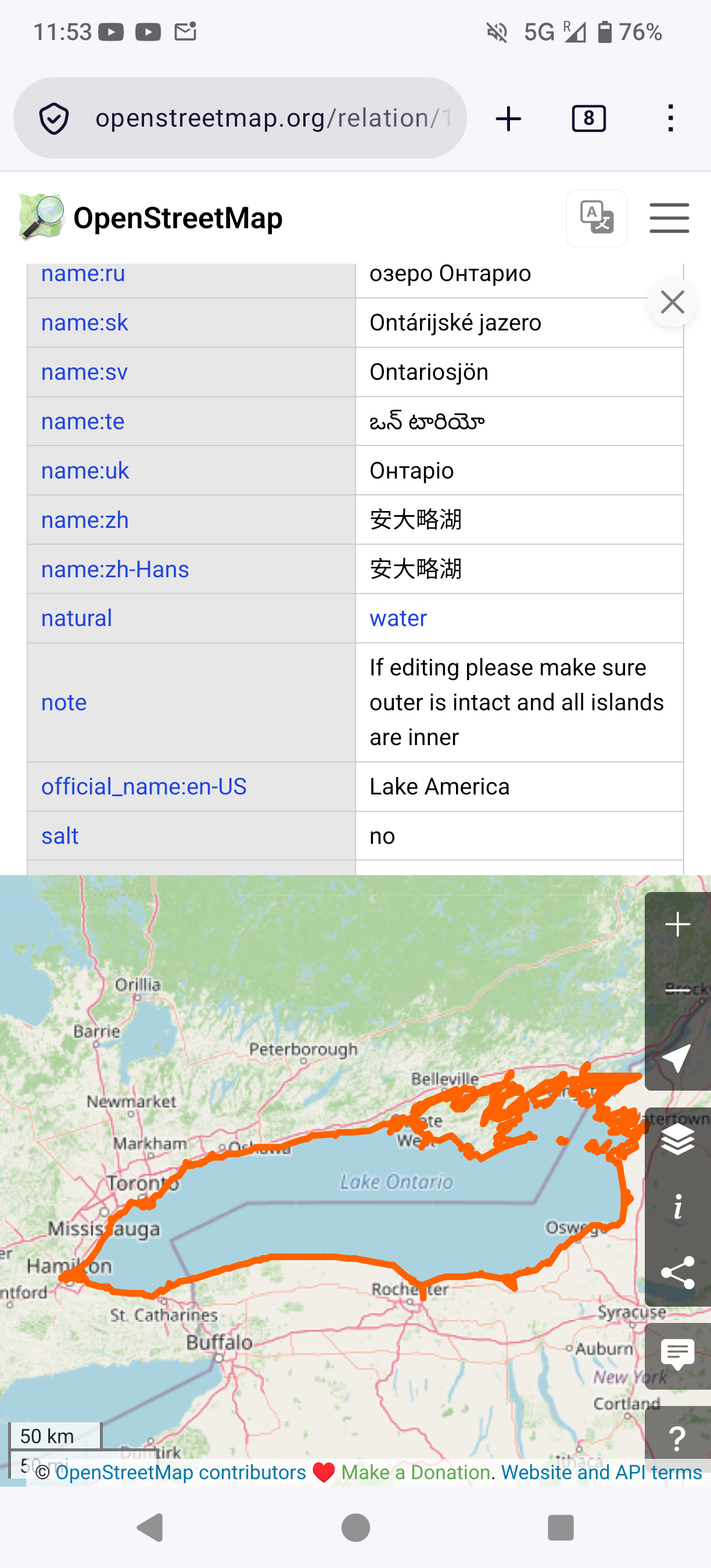Close the relation details panel
Screen dimensions: 711x1568
click(672, 303)
